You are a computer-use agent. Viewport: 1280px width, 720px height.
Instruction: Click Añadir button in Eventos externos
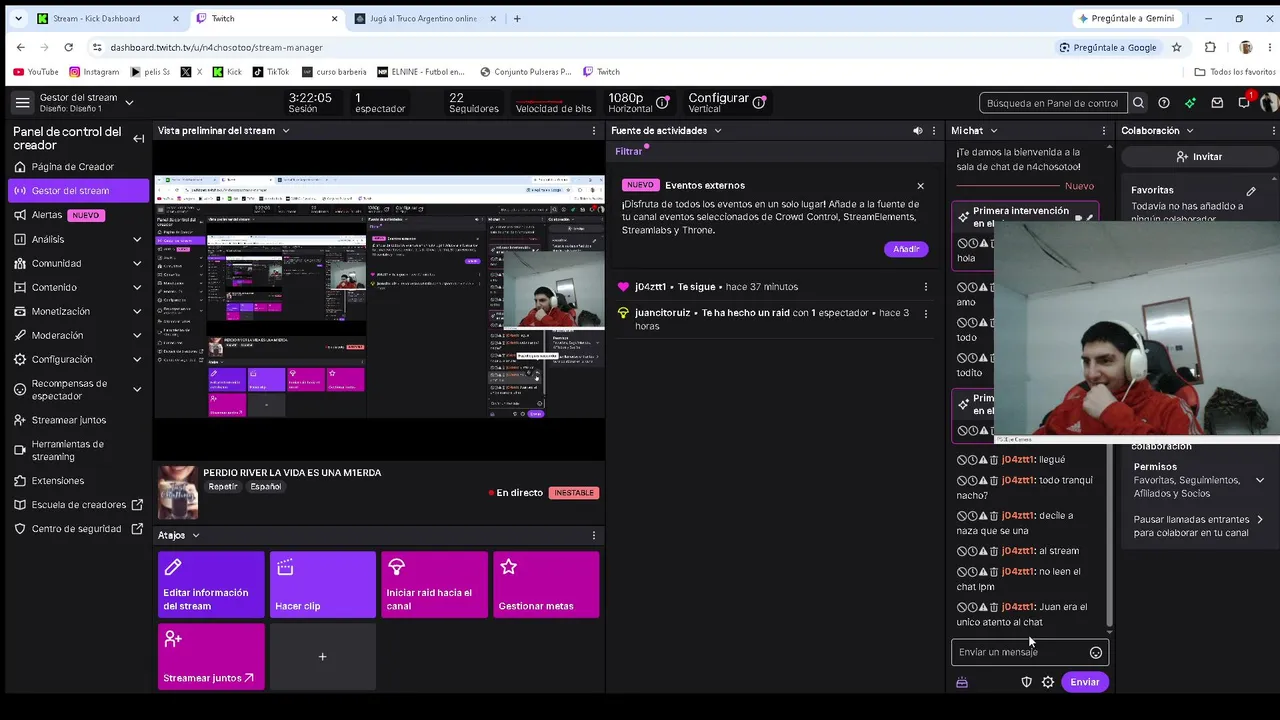906,249
